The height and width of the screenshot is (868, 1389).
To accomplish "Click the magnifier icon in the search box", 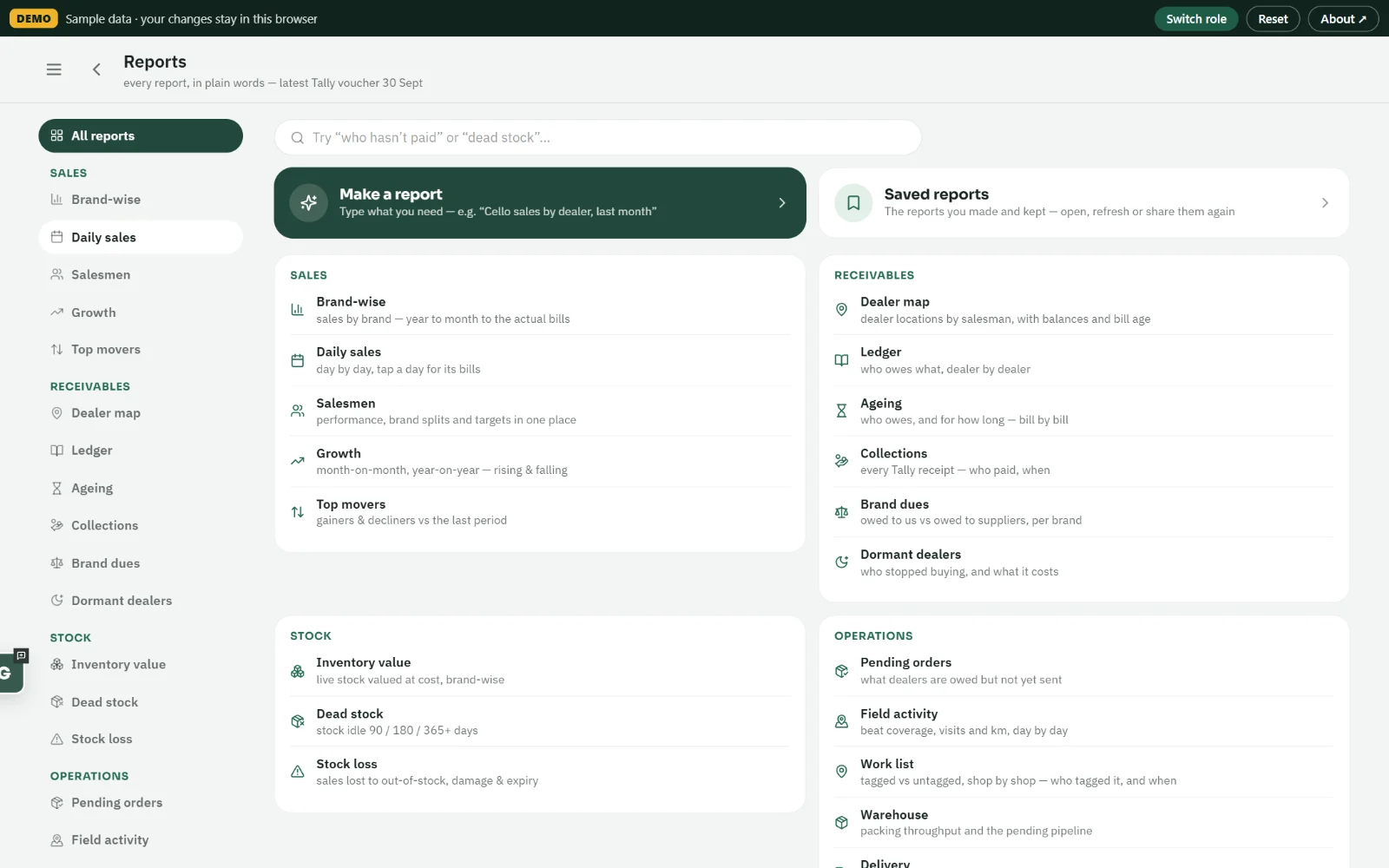I will pos(298,138).
